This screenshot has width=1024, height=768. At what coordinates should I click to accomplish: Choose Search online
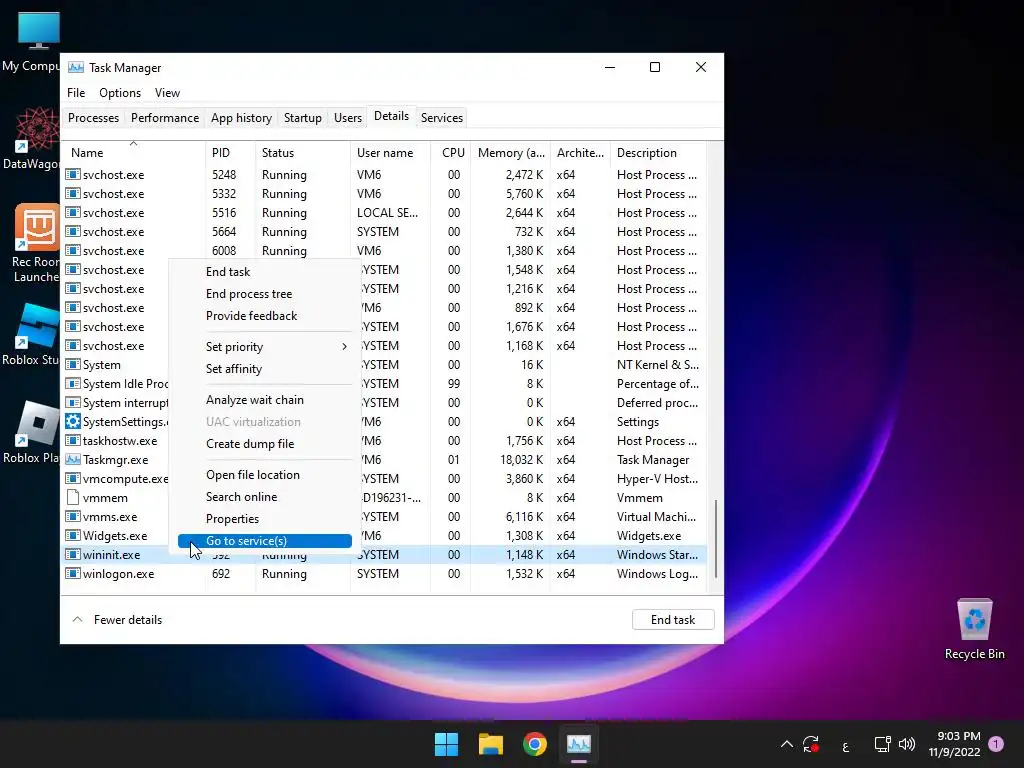click(x=264, y=496)
